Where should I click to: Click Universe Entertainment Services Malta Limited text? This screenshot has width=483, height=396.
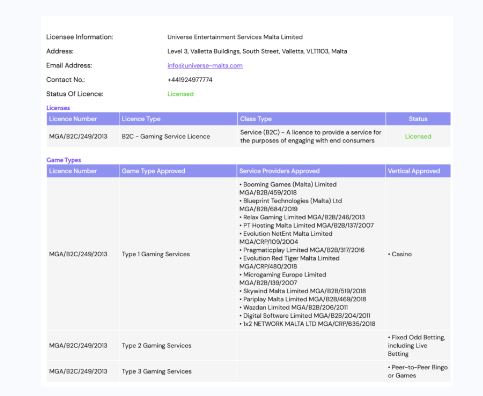[235, 37]
